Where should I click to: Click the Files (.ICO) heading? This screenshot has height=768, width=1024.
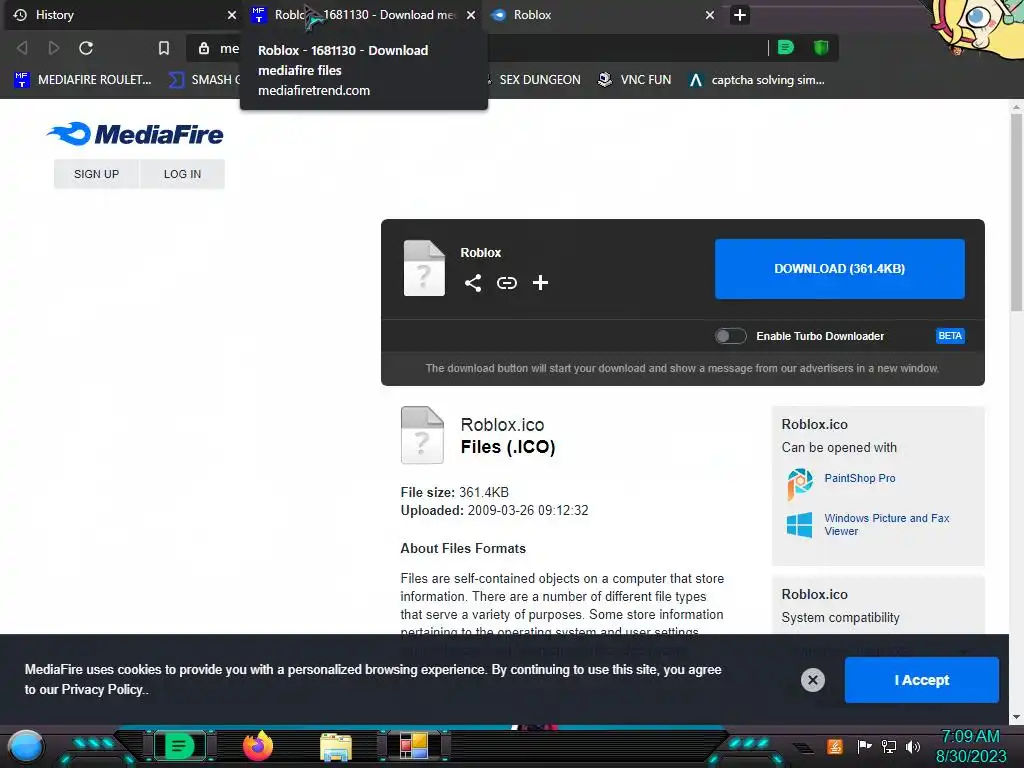tap(508, 447)
